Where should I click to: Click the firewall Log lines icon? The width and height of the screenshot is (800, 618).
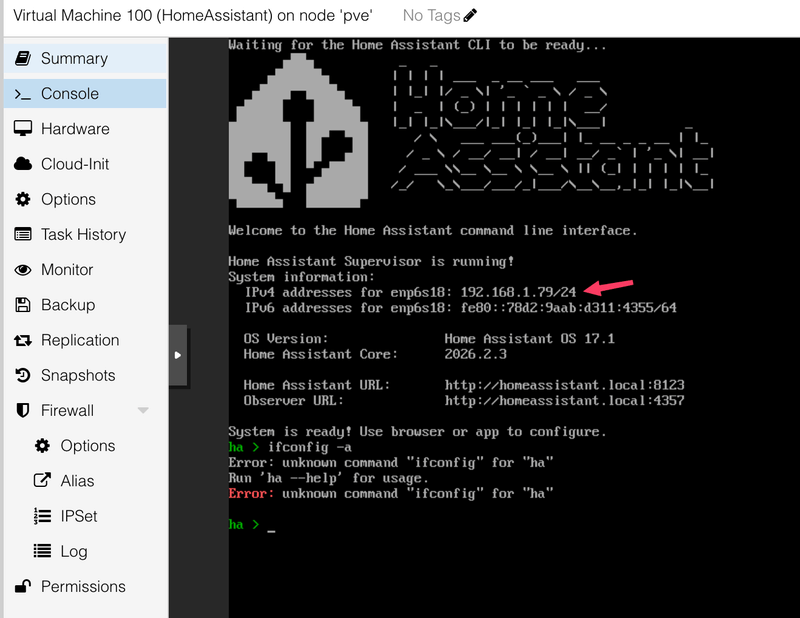(42, 551)
